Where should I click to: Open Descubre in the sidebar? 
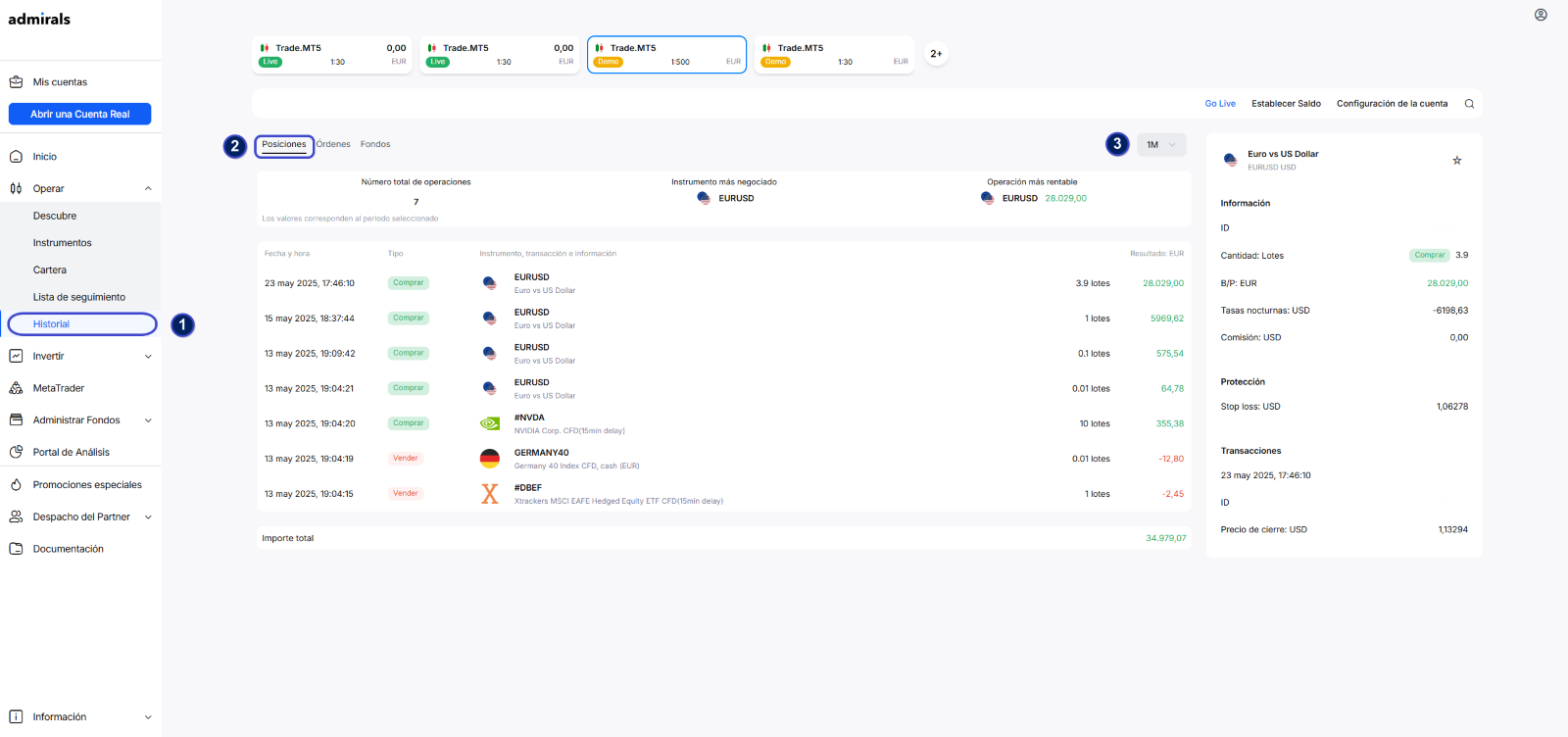[x=55, y=217]
